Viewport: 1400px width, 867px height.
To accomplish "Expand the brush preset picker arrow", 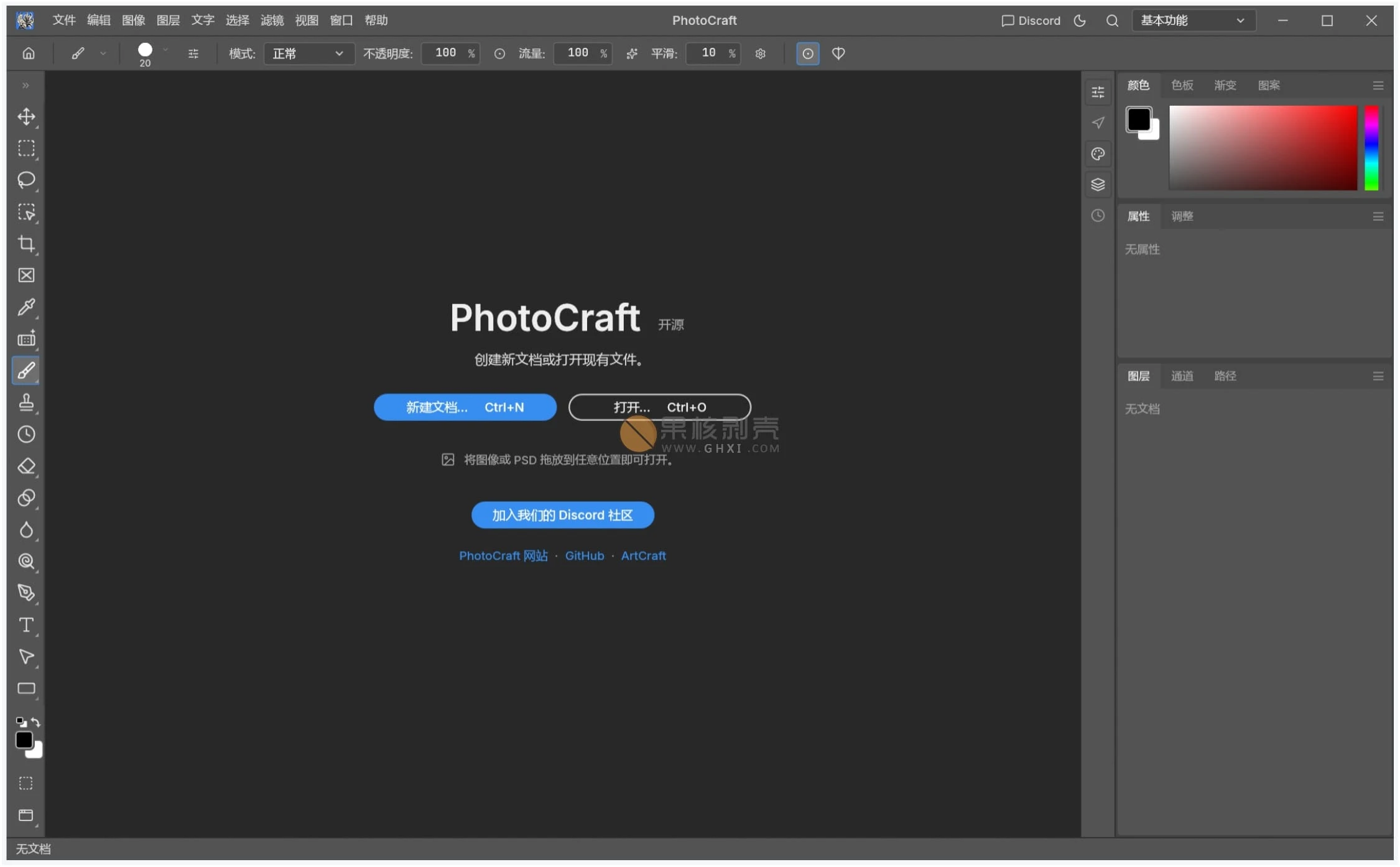I will tap(165, 49).
